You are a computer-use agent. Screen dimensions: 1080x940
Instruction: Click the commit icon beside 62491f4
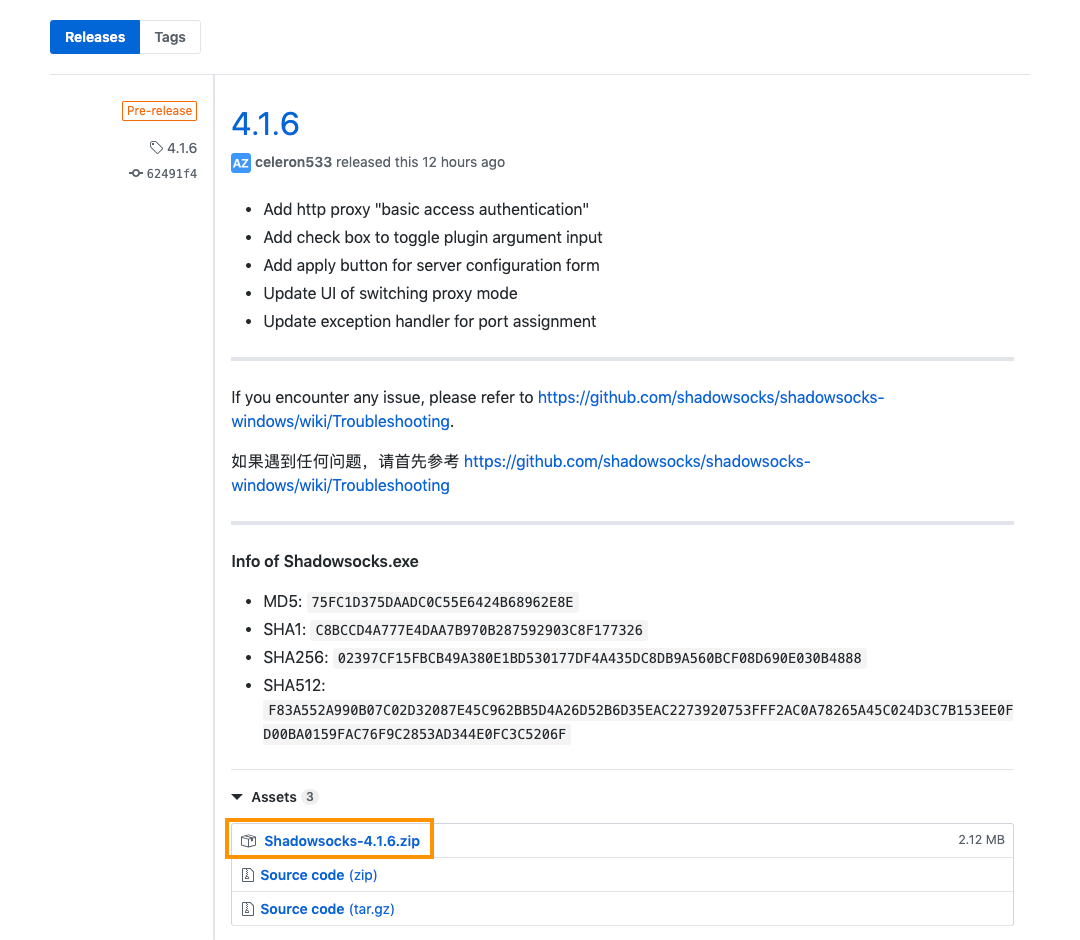(136, 174)
